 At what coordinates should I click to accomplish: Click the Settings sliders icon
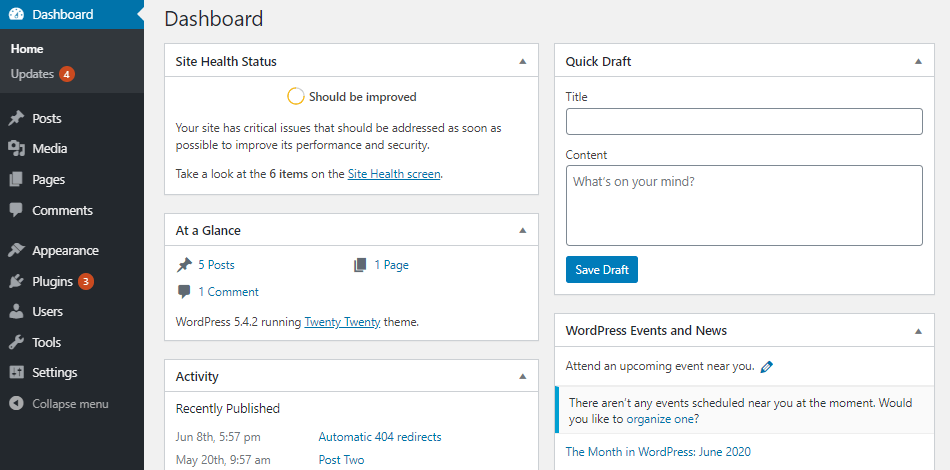16,372
